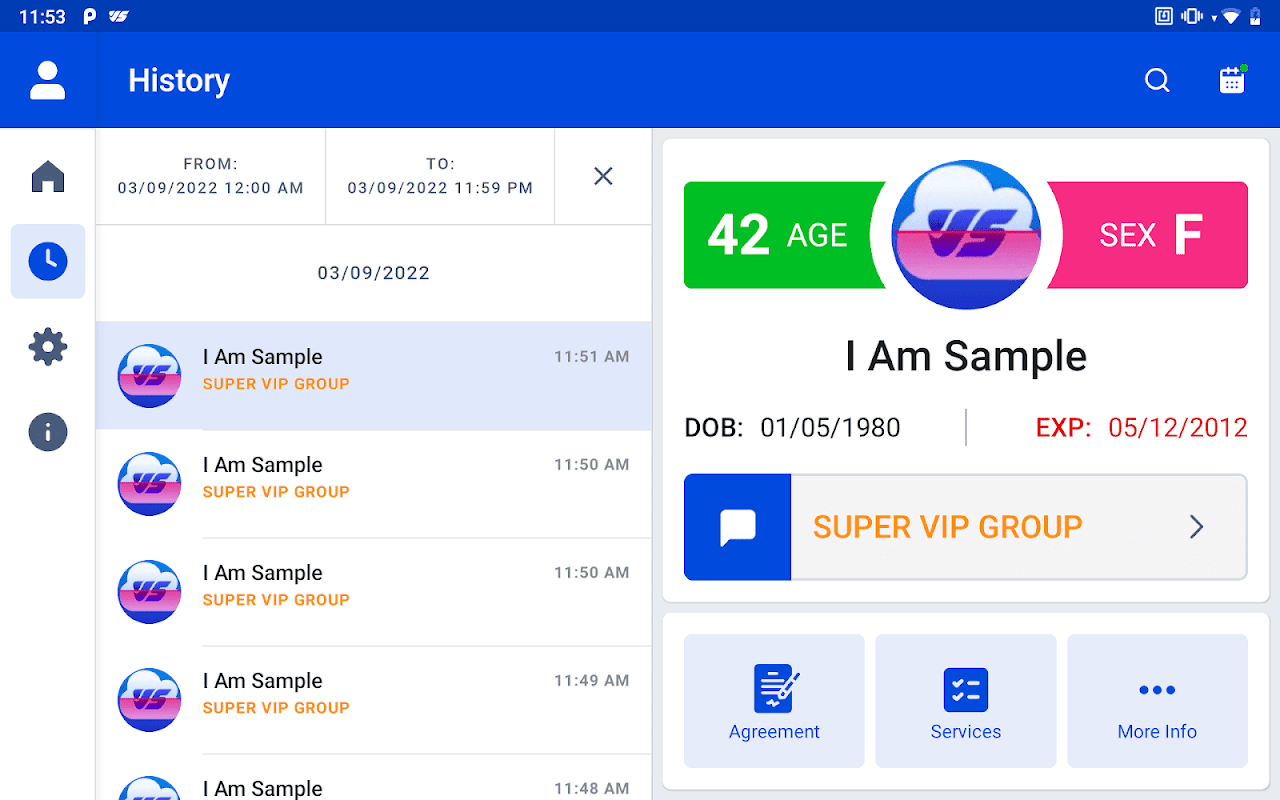
Task: Tap avatar of the 11:51 AM entry
Action: coord(150,376)
